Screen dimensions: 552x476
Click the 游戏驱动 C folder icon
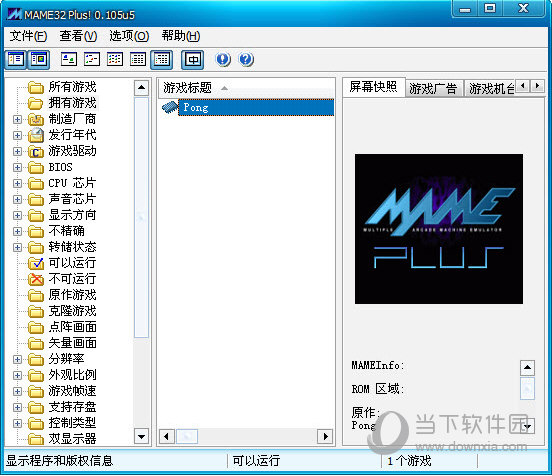[x=36, y=151]
